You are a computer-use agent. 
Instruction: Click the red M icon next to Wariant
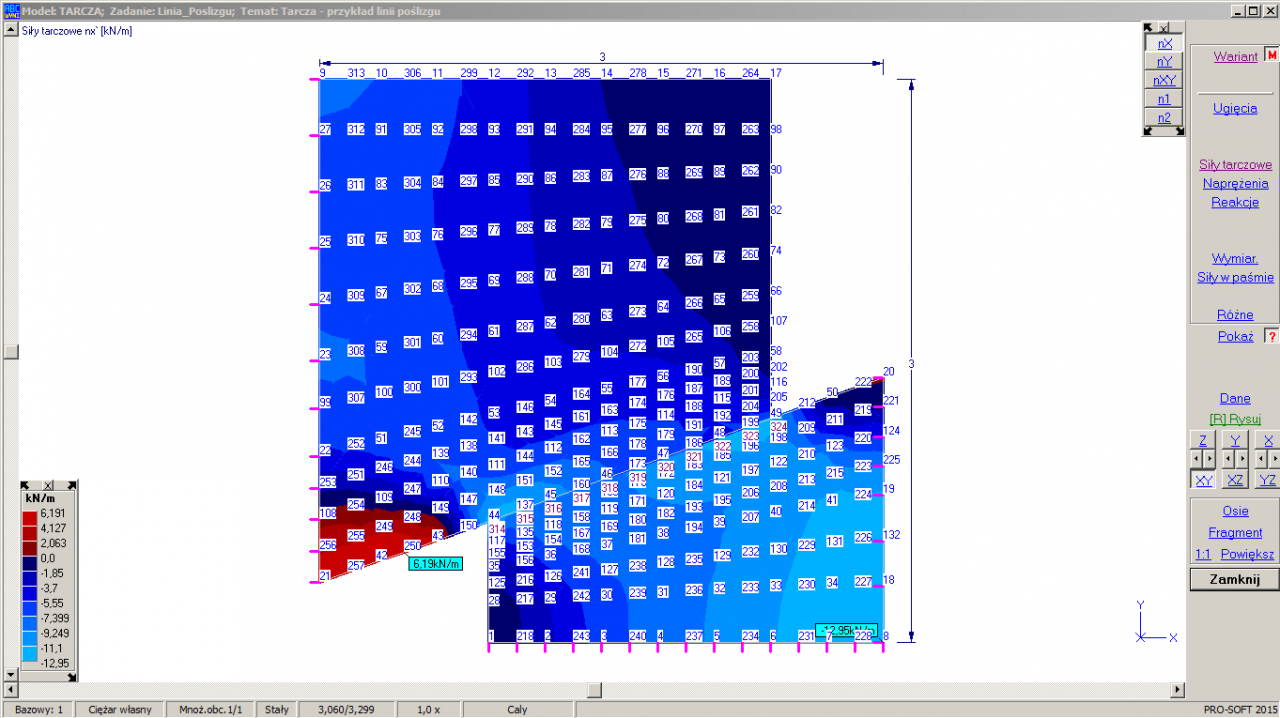[x=1272, y=56]
